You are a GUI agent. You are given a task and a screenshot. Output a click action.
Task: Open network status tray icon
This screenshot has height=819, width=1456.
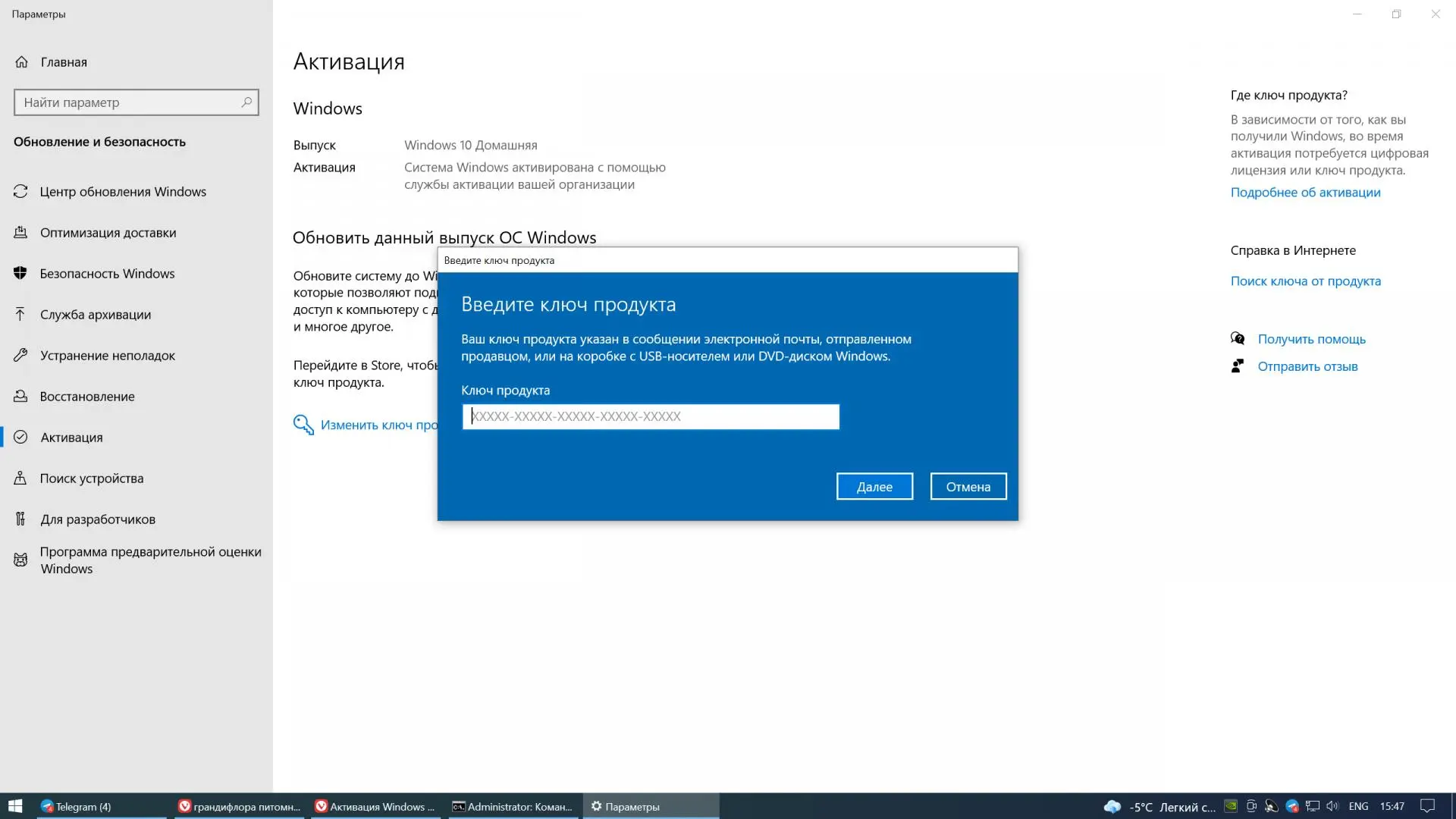tap(1313, 806)
